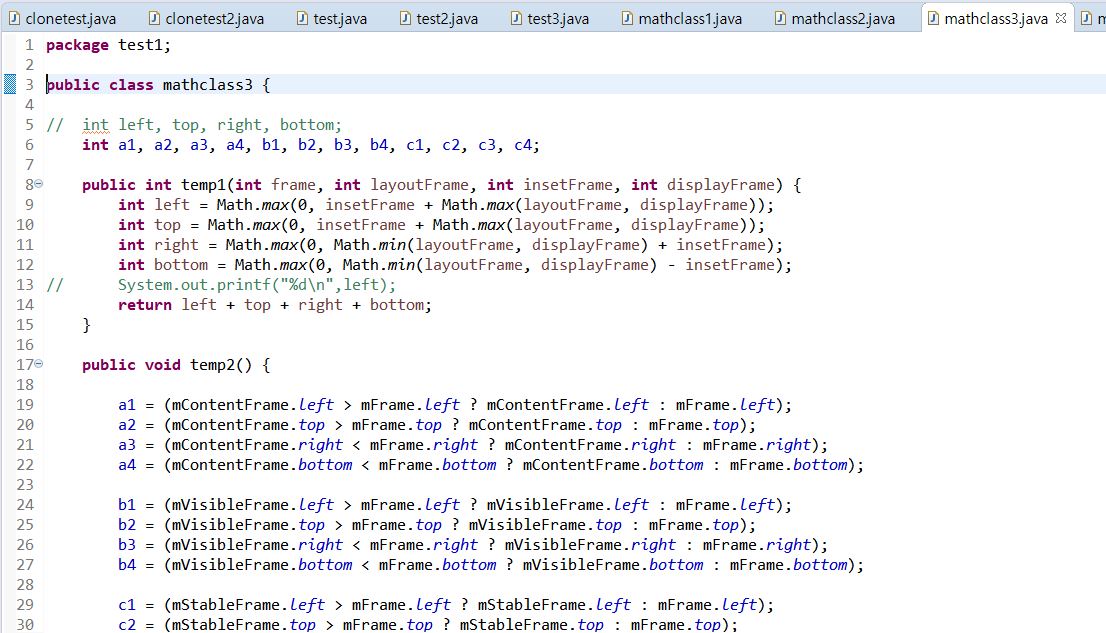Close the mathclass3.java tab
The height and width of the screenshot is (633, 1106).
click(x=1061, y=18)
